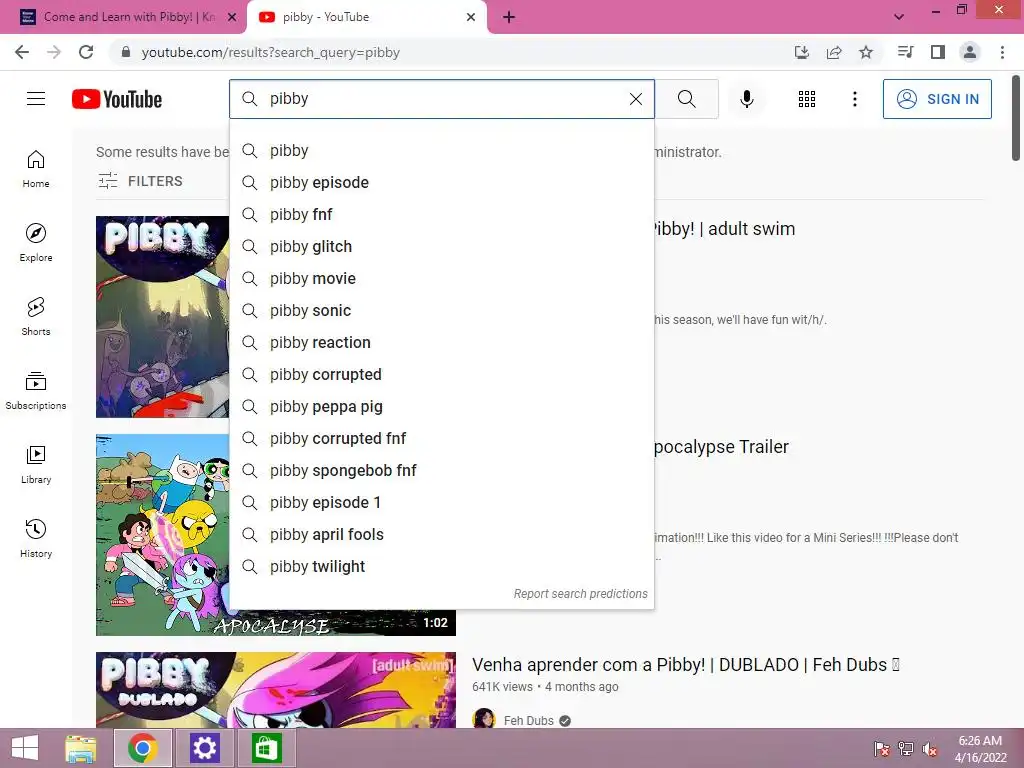Toggle the browser side panel
The width and height of the screenshot is (1024, 768).
[938, 52]
